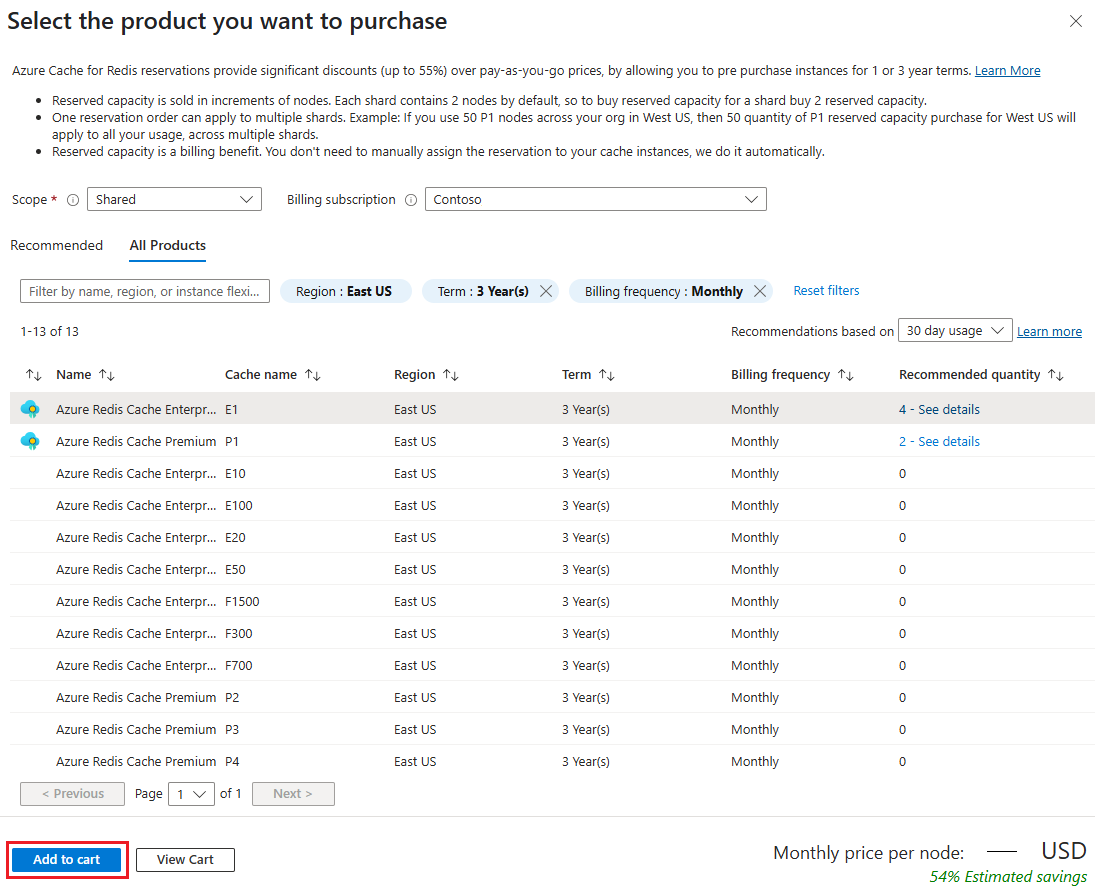The image size is (1095, 895).
Task: Open the 30 day usage dropdown
Action: pos(954,330)
